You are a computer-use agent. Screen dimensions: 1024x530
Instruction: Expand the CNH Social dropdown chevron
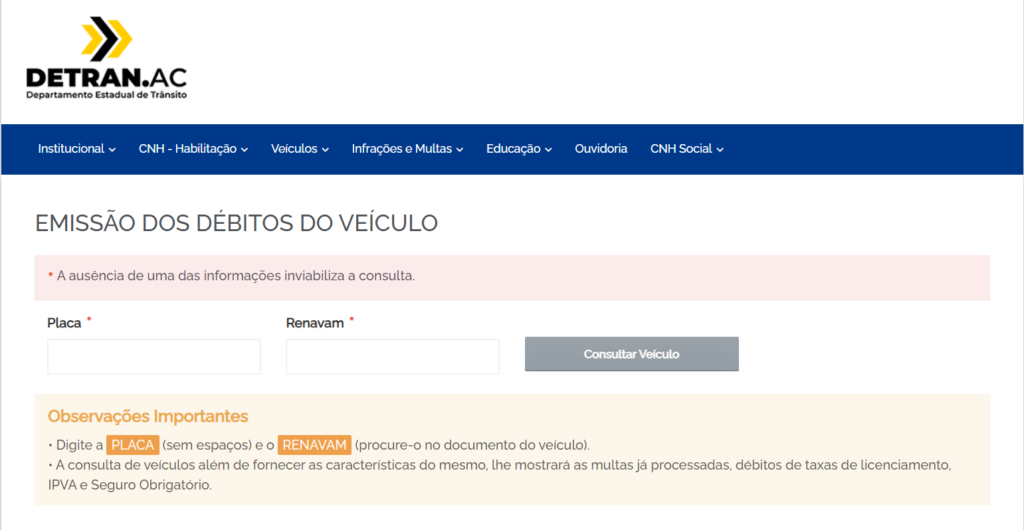pos(720,150)
